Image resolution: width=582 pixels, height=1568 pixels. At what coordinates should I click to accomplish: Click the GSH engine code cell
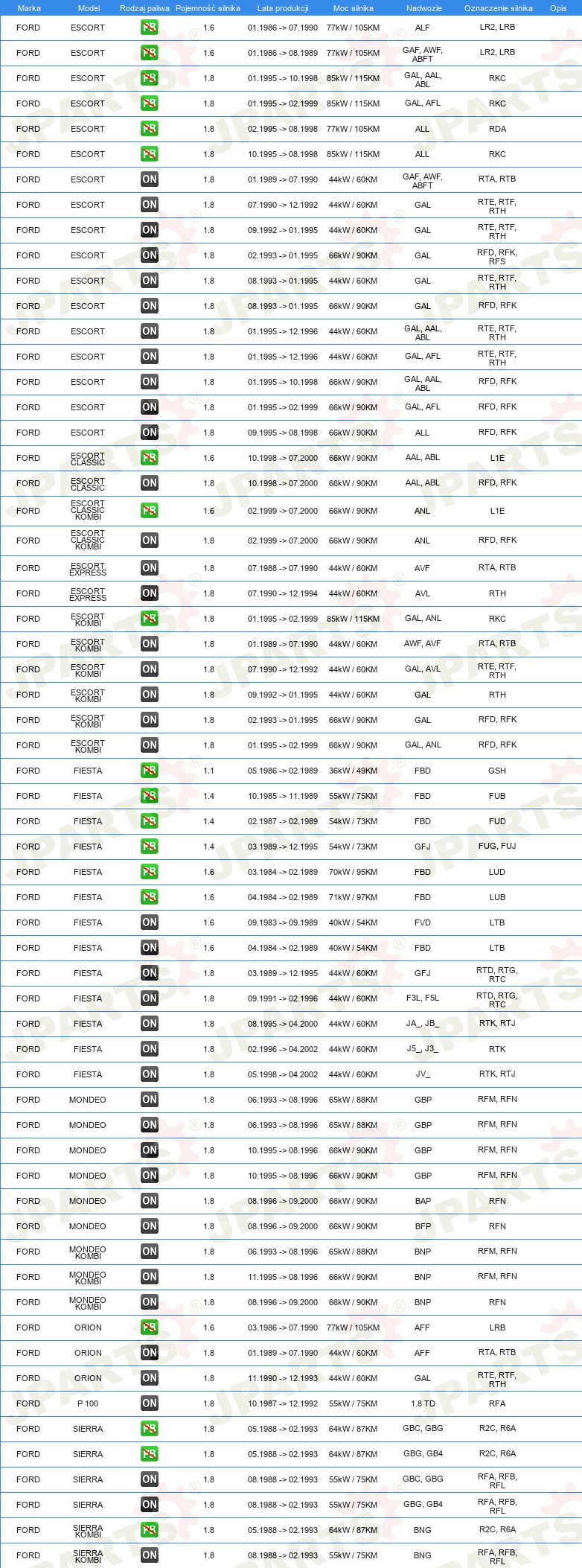(x=497, y=771)
